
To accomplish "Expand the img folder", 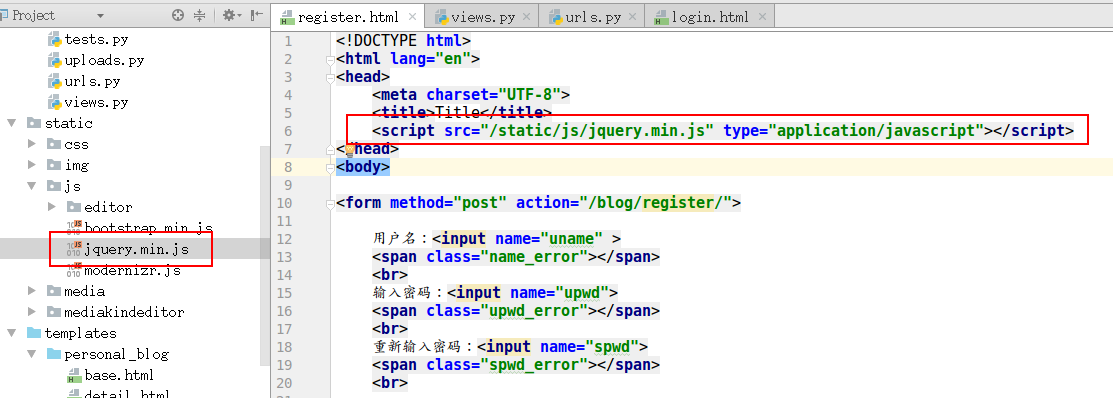I will click(31, 165).
